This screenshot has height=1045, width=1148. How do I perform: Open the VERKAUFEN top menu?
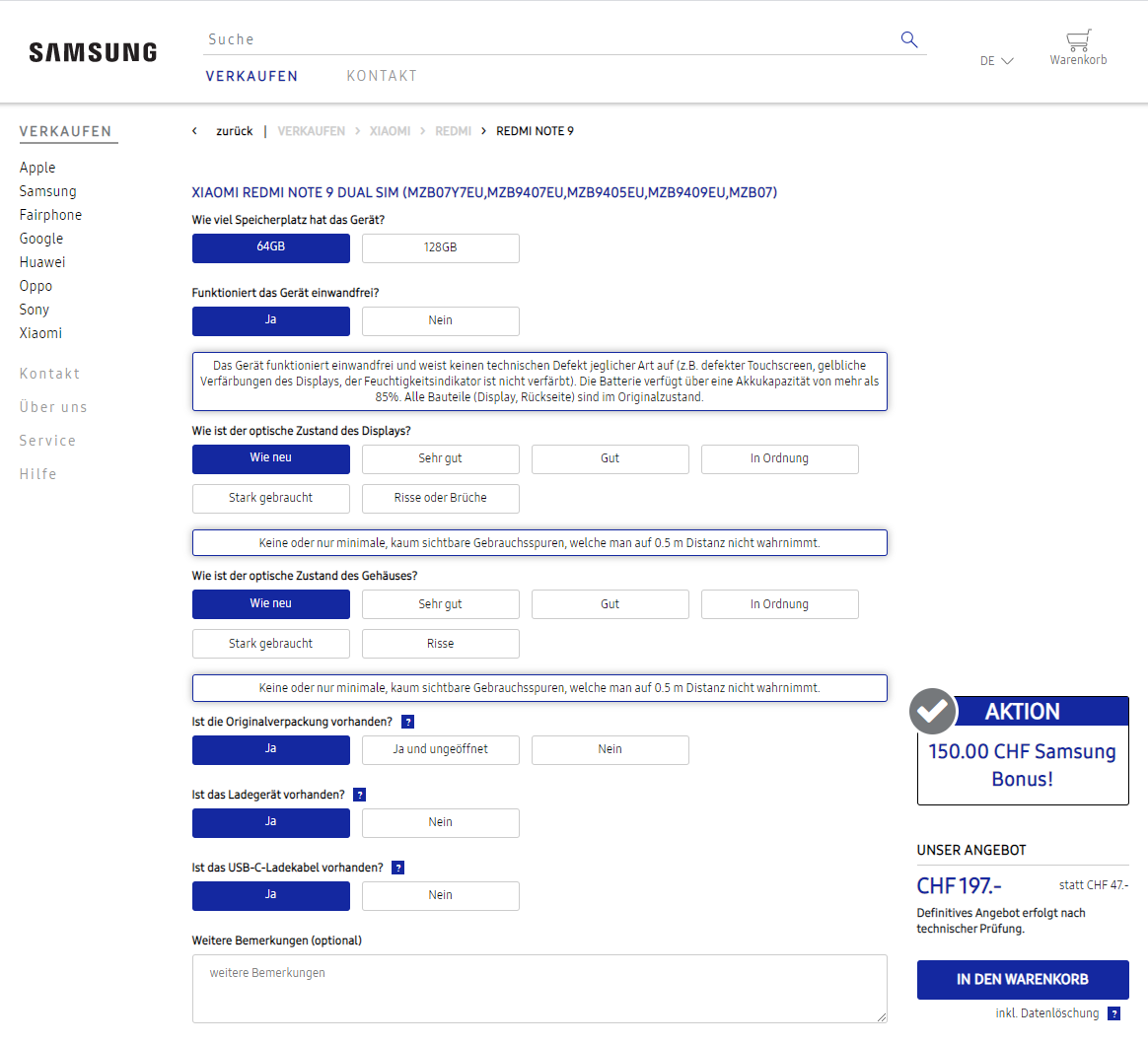pos(251,76)
